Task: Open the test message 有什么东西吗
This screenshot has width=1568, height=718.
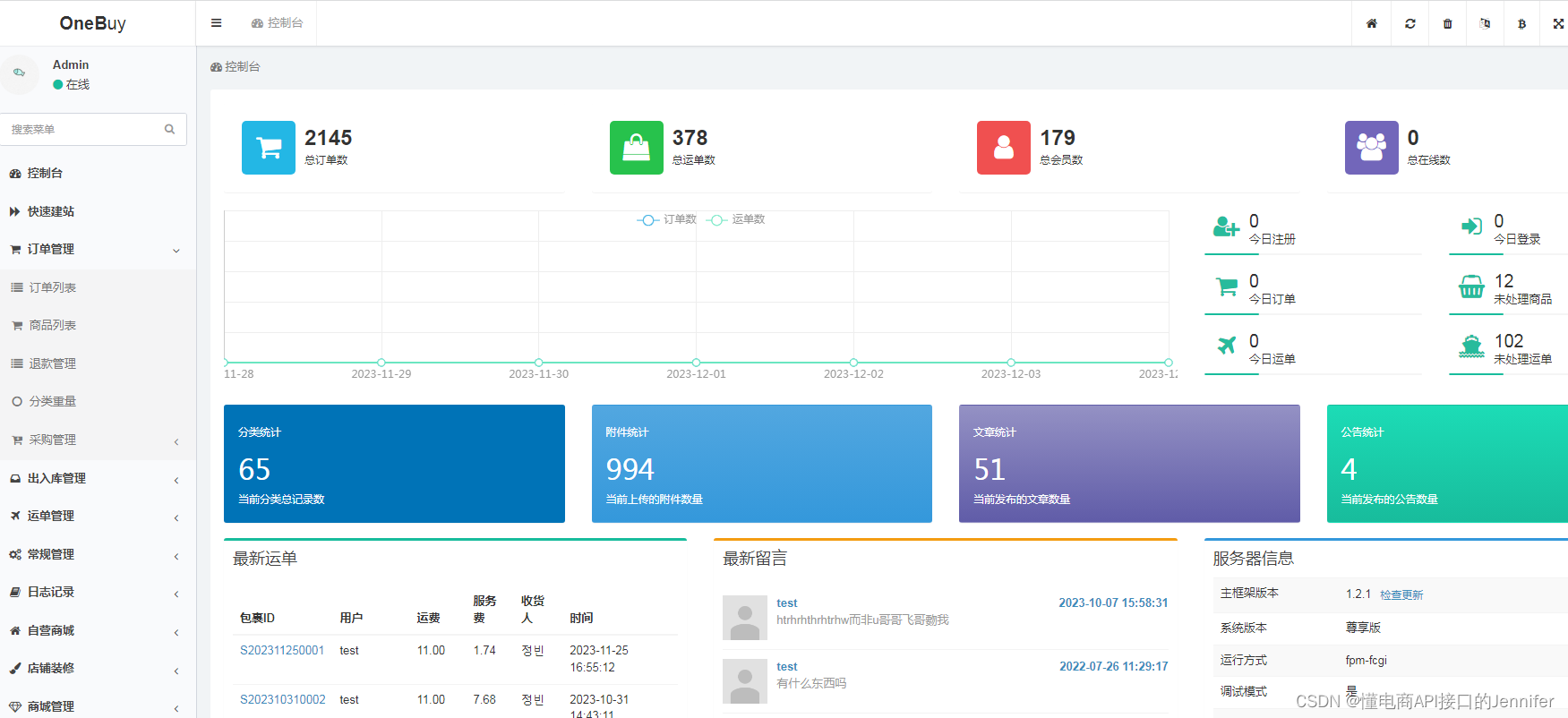Action: click(811, 683)
